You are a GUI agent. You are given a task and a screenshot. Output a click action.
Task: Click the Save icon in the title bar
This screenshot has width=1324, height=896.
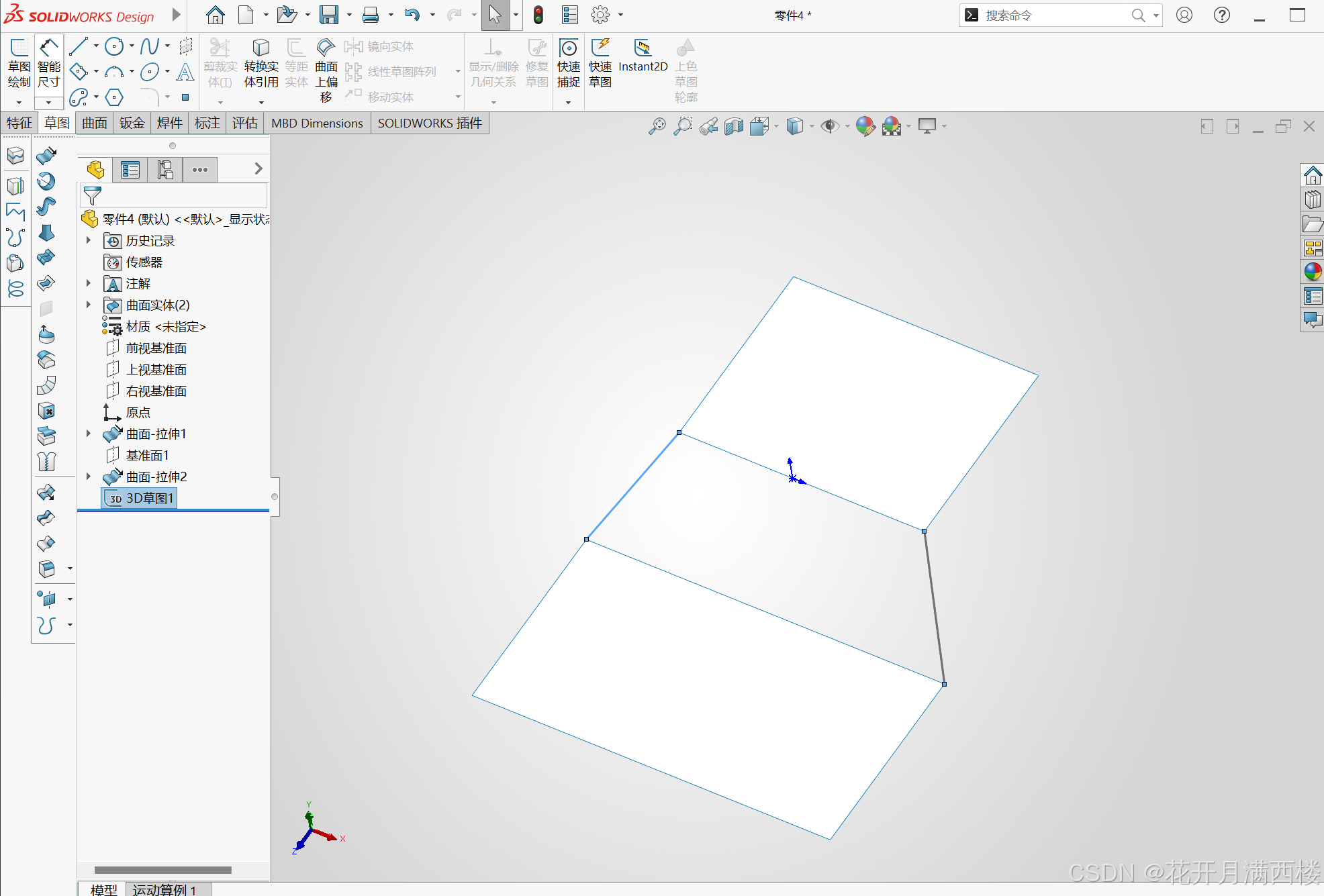(x=329, y=15)
